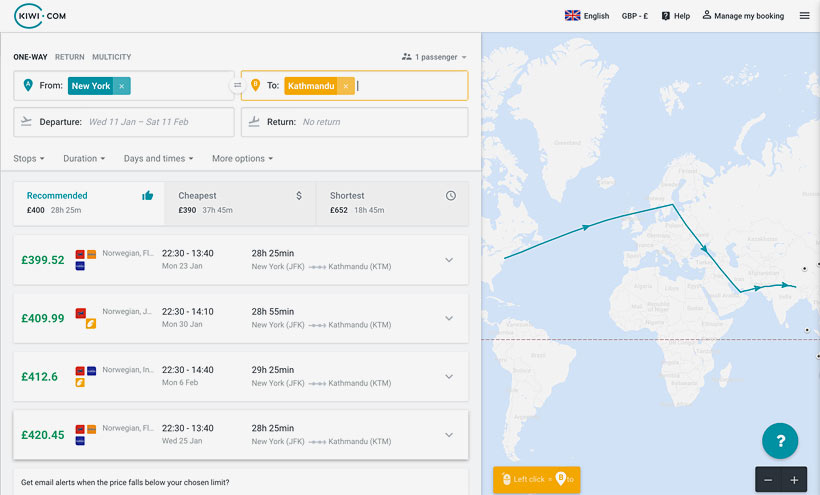Image resolution: width=820 pixels, height=495 pixels.
Task: Click the Kiwi.com logo
Action: (x=40, y=16)
